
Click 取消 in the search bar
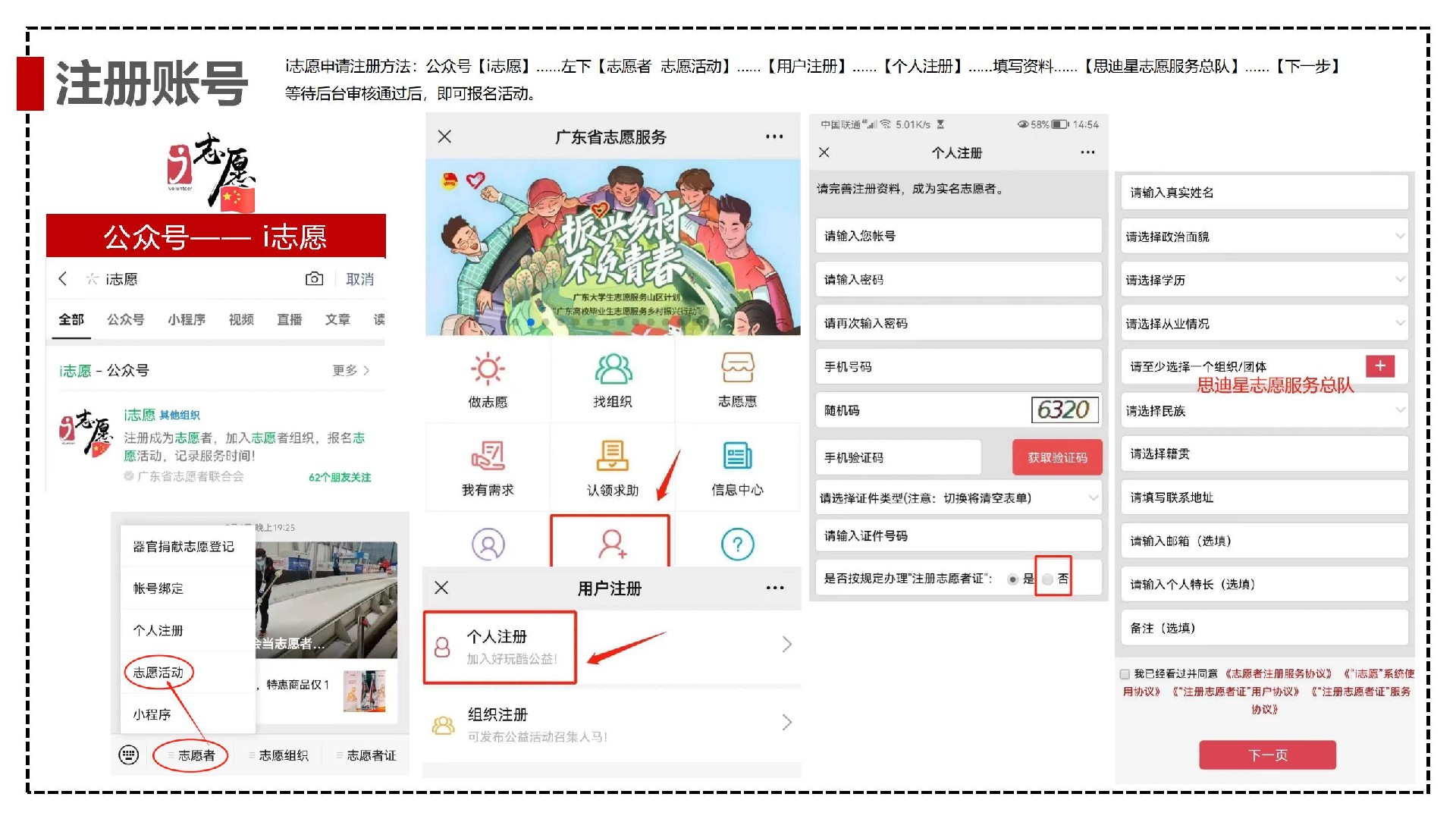coord(360,279)
